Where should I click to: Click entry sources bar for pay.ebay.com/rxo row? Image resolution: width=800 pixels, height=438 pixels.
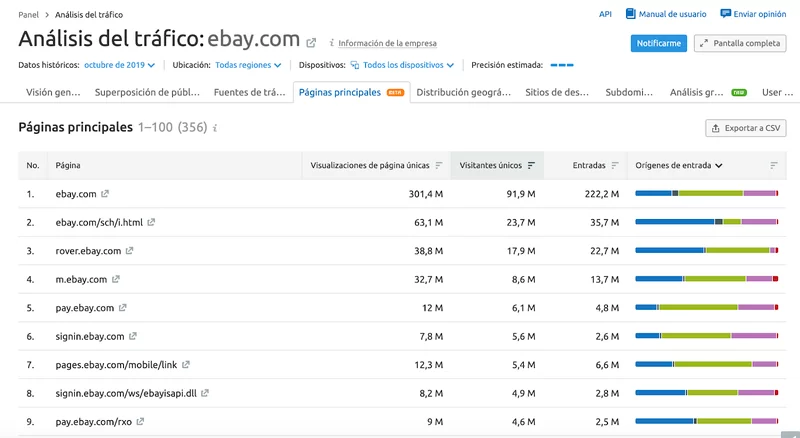tap(707, 421)
